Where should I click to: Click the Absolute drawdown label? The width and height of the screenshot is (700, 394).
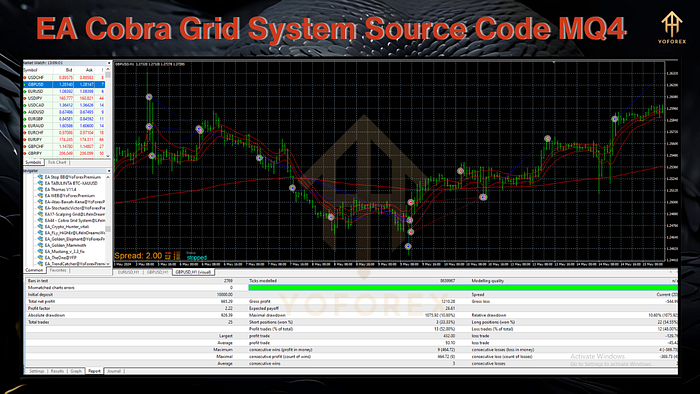(x=46, y=315)
